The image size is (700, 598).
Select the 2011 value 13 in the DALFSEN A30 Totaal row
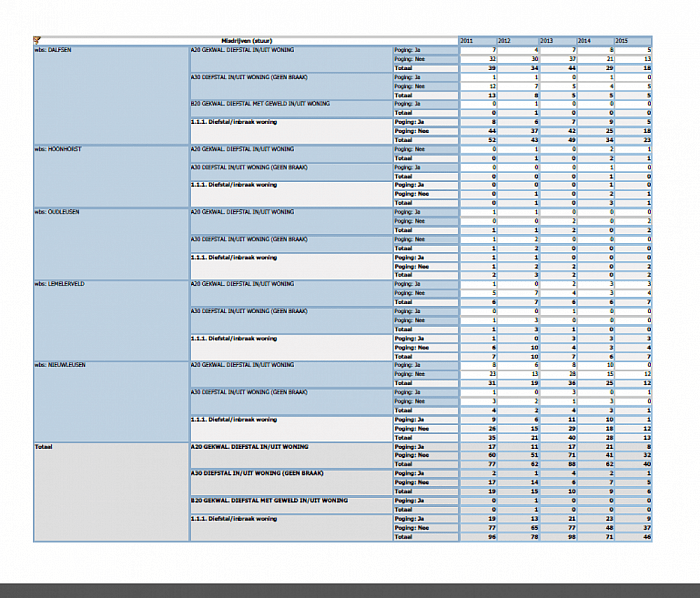(492, 96)
